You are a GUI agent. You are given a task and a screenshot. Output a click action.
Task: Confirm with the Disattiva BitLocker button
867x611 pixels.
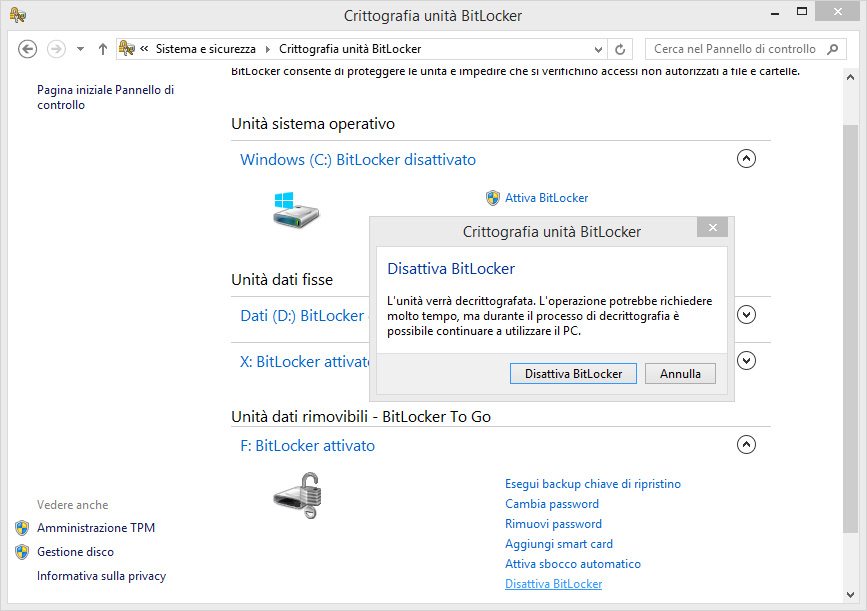pos(573,373)
